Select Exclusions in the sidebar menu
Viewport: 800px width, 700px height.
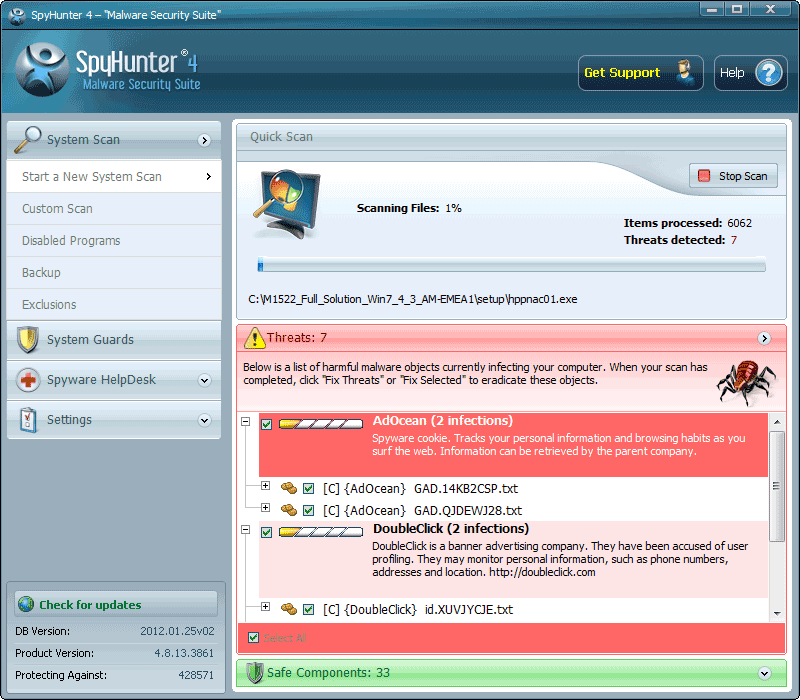[x=49, y=305]
